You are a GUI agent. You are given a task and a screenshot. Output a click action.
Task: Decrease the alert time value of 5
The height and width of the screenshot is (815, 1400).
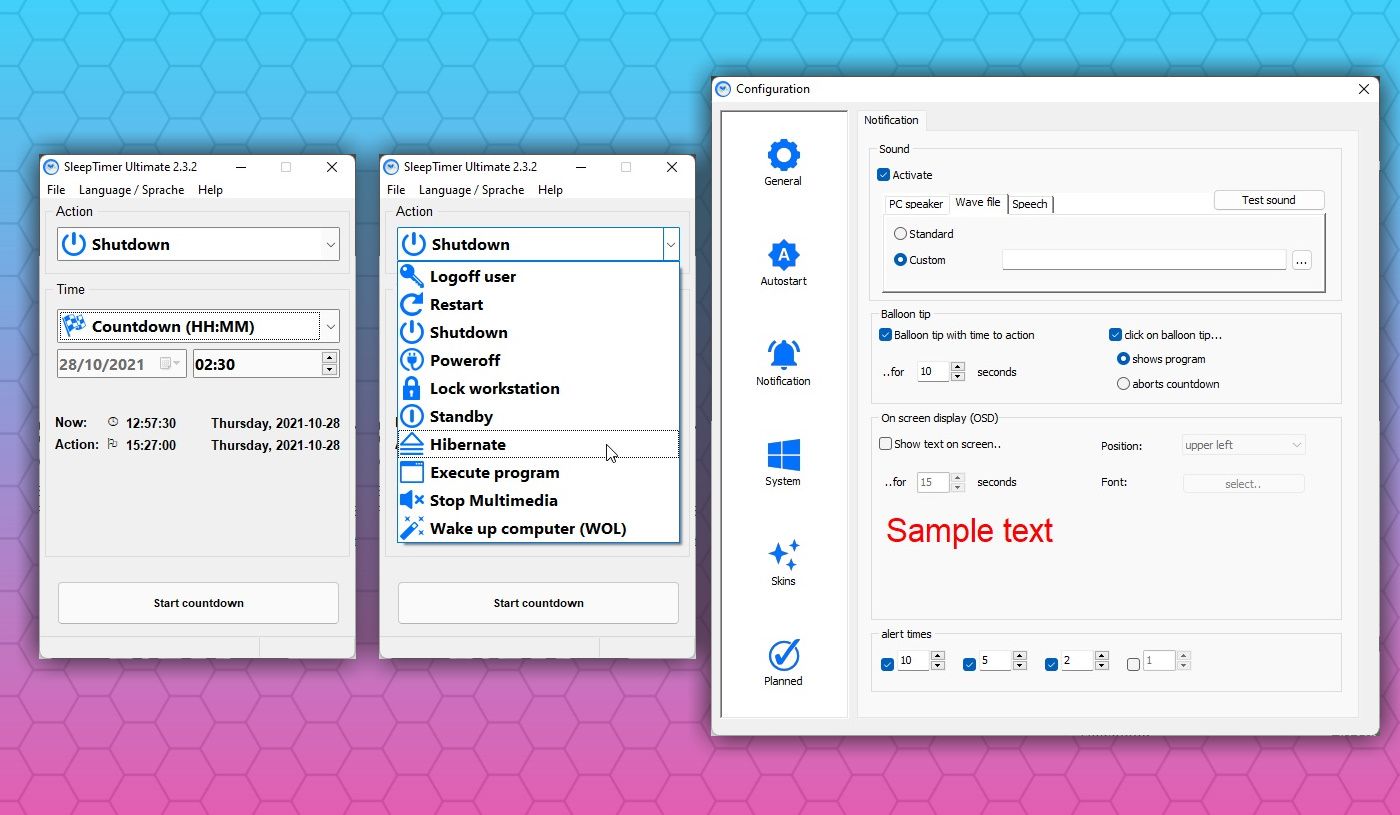click(x=1019, y=665)
